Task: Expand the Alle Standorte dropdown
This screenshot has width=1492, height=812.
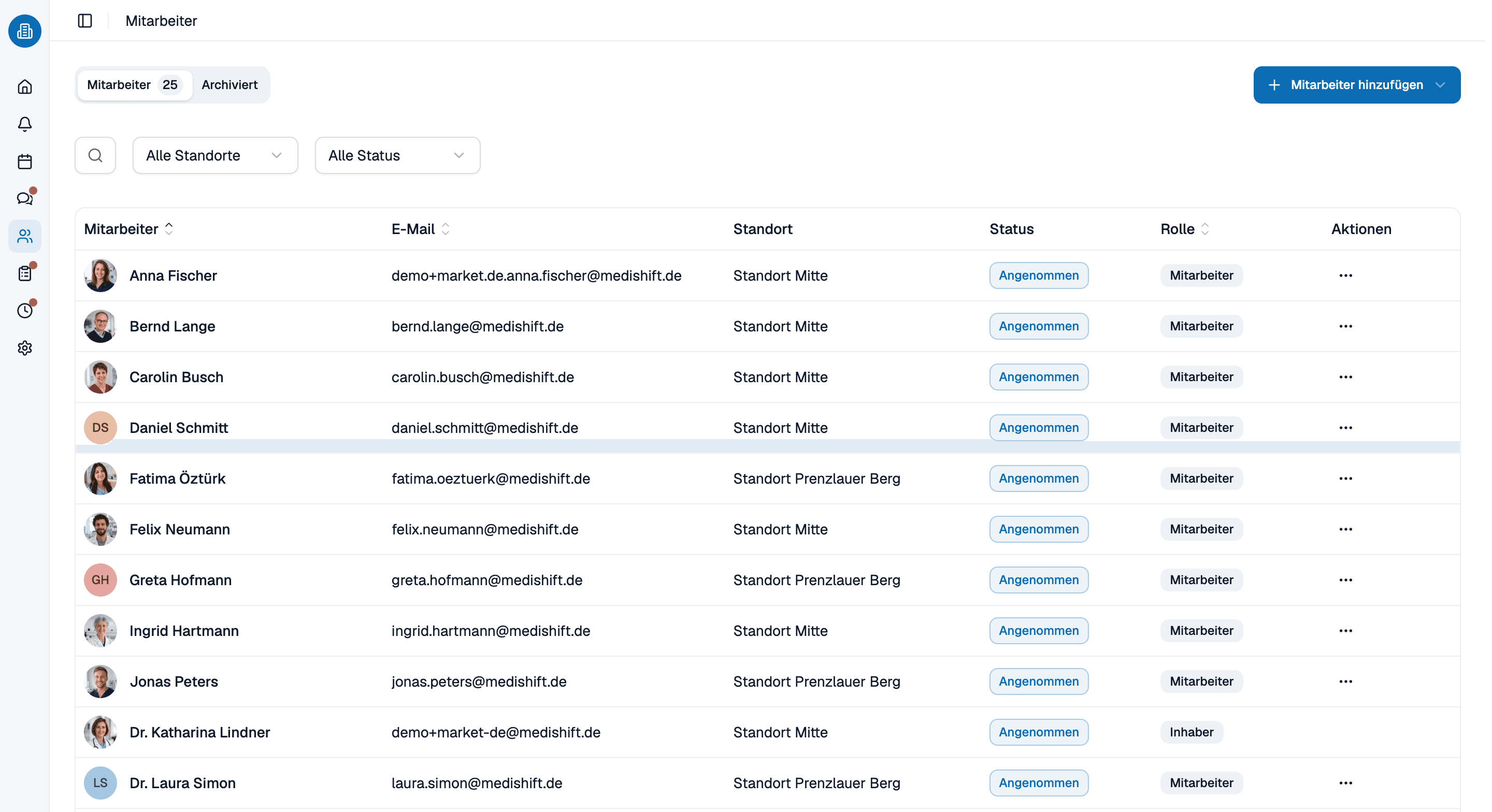Action: tap(216, 155)
